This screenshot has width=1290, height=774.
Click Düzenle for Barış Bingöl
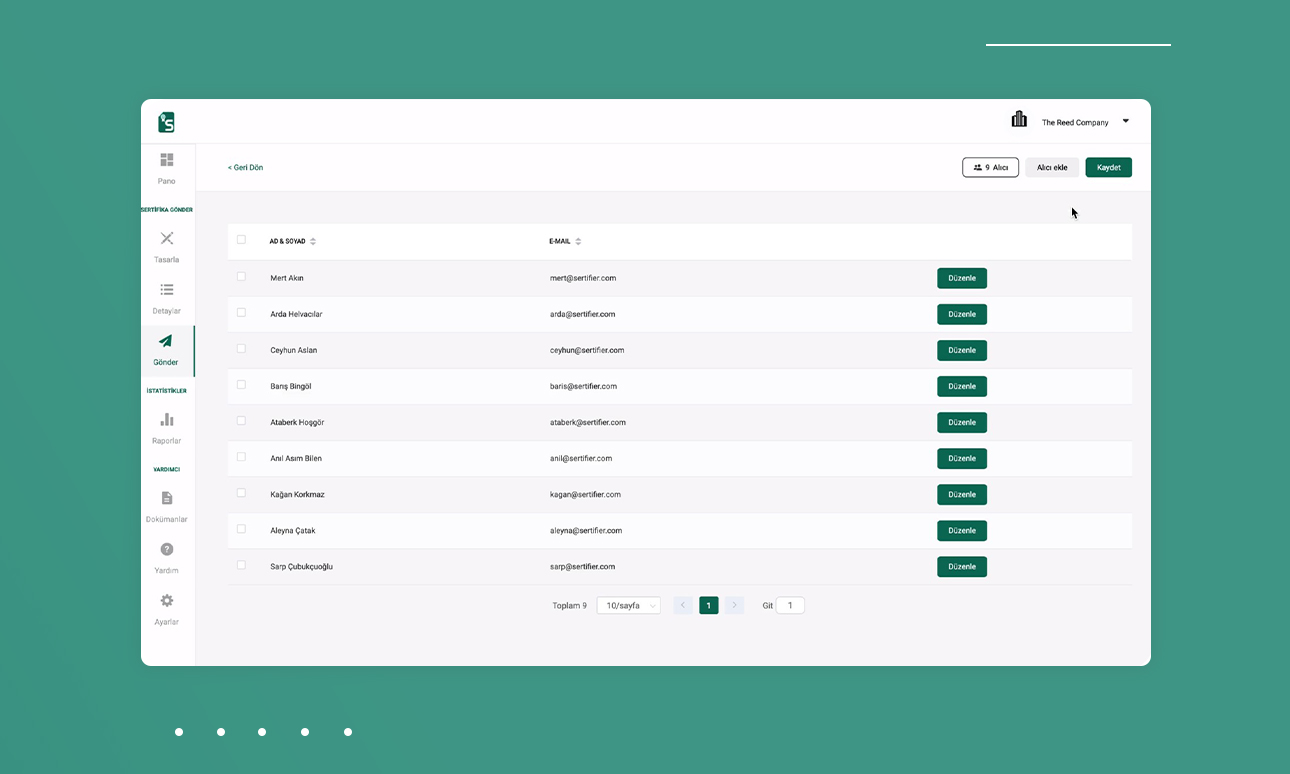(962, 386)
